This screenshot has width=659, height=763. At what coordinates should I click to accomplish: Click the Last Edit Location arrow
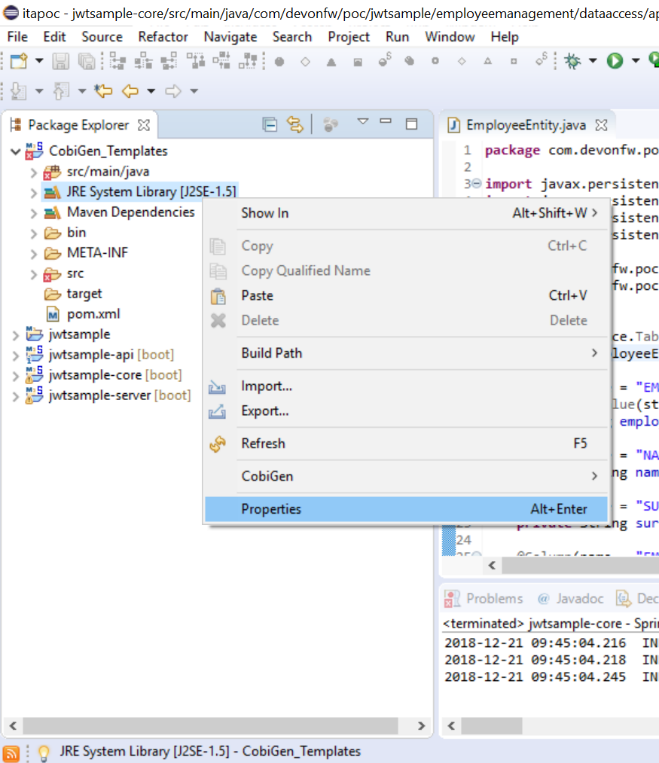101,91
